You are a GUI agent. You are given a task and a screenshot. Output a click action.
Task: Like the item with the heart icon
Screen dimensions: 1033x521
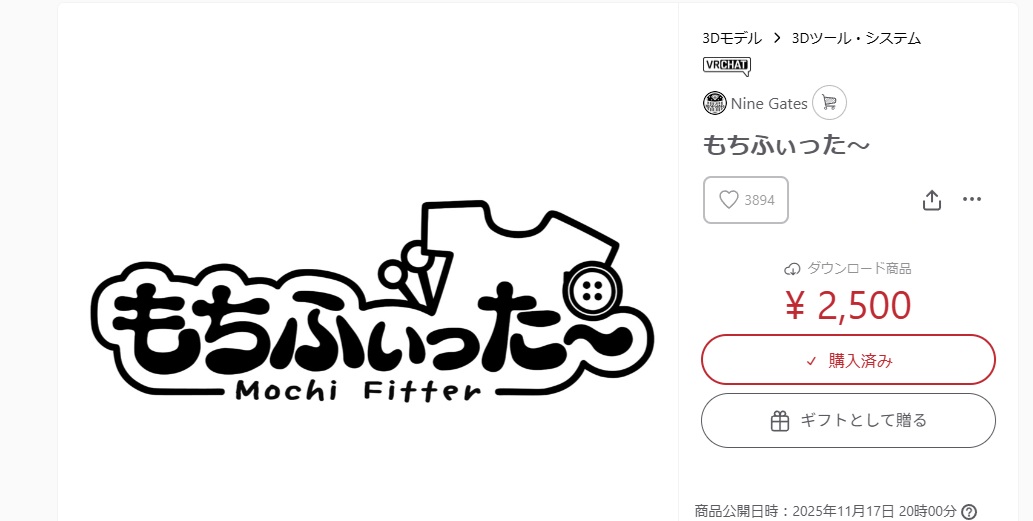tap(728, 200)
